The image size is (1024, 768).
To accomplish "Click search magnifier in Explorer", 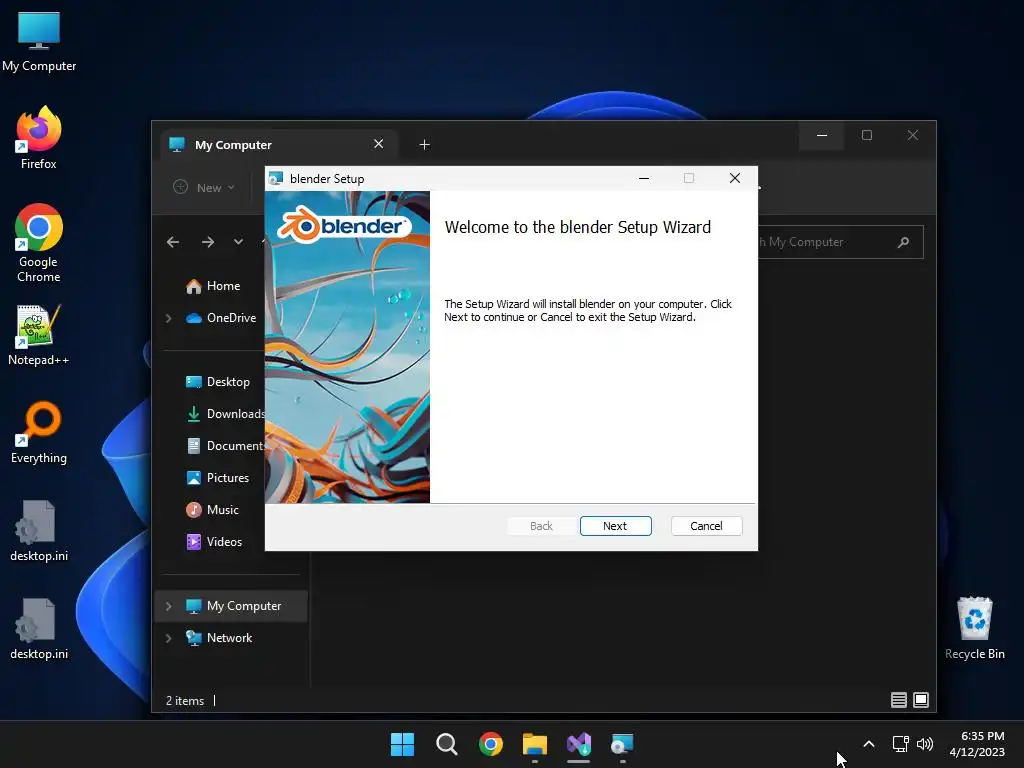I will click(x=904, y=242).
